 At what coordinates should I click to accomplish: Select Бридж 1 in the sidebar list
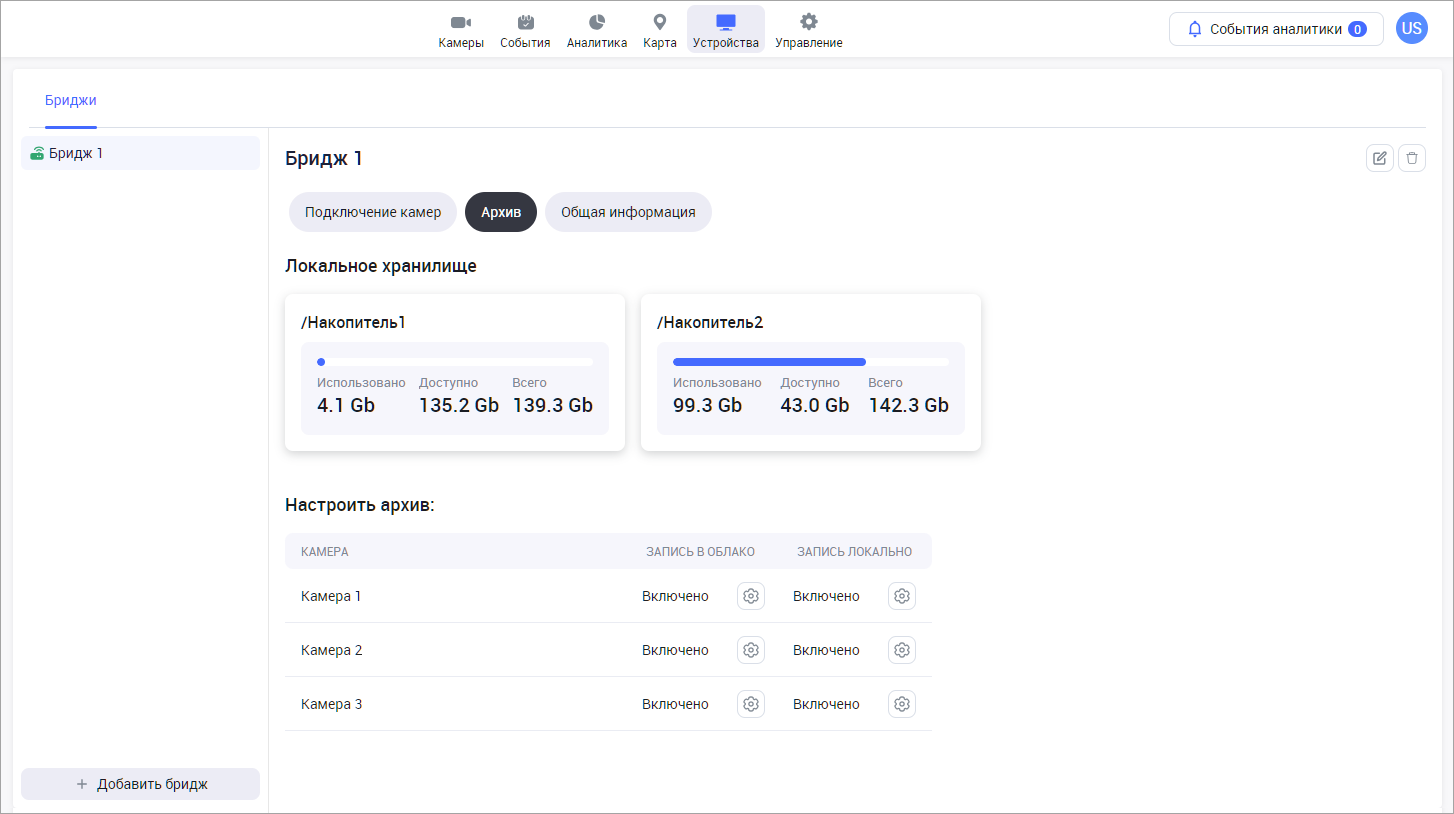tap(140, 153)
